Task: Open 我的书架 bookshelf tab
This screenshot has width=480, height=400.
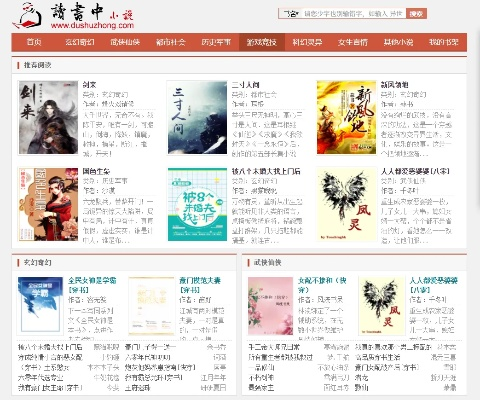Action: tap(444, 42)
